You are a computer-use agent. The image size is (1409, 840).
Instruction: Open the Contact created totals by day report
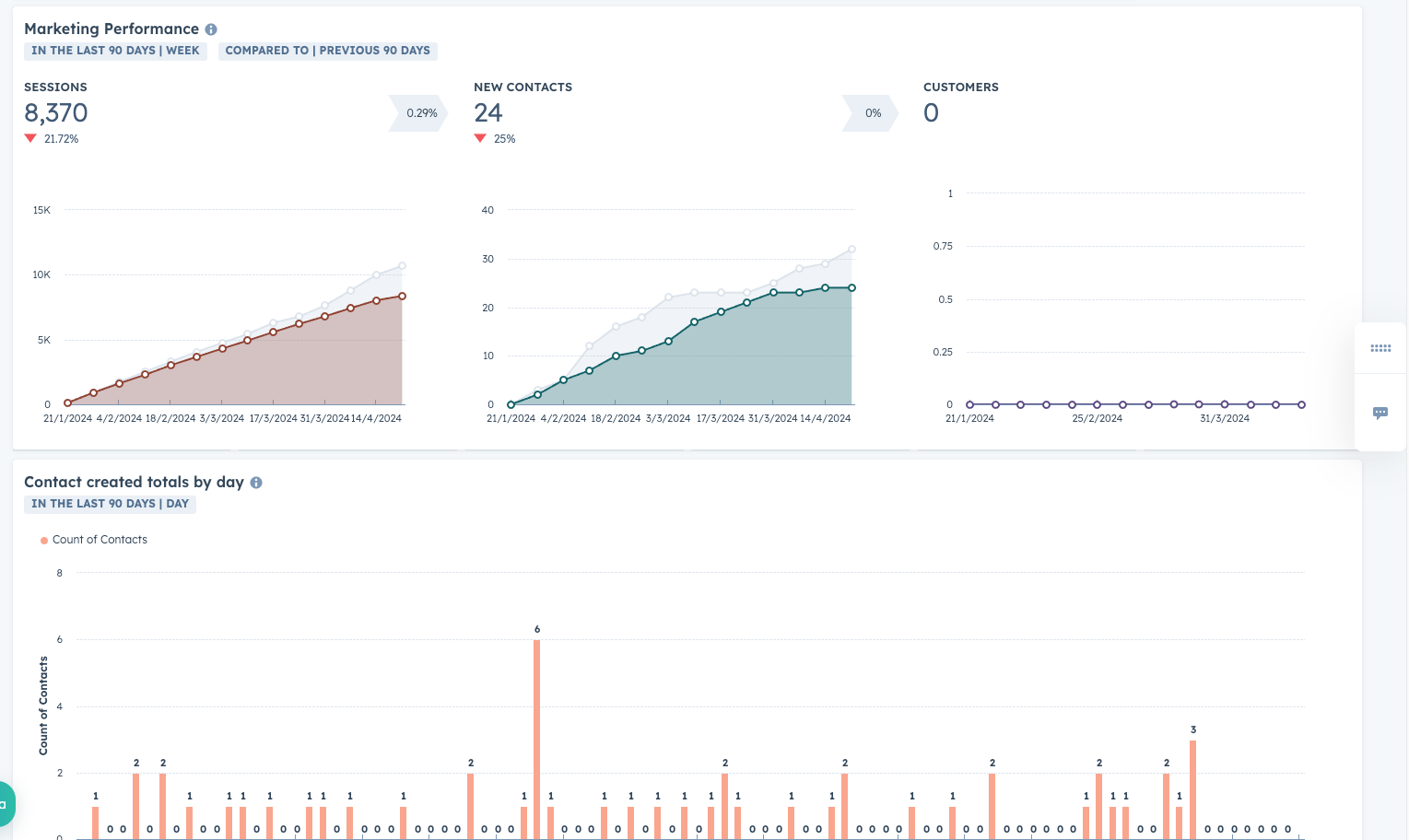click(x=134, y=482)
